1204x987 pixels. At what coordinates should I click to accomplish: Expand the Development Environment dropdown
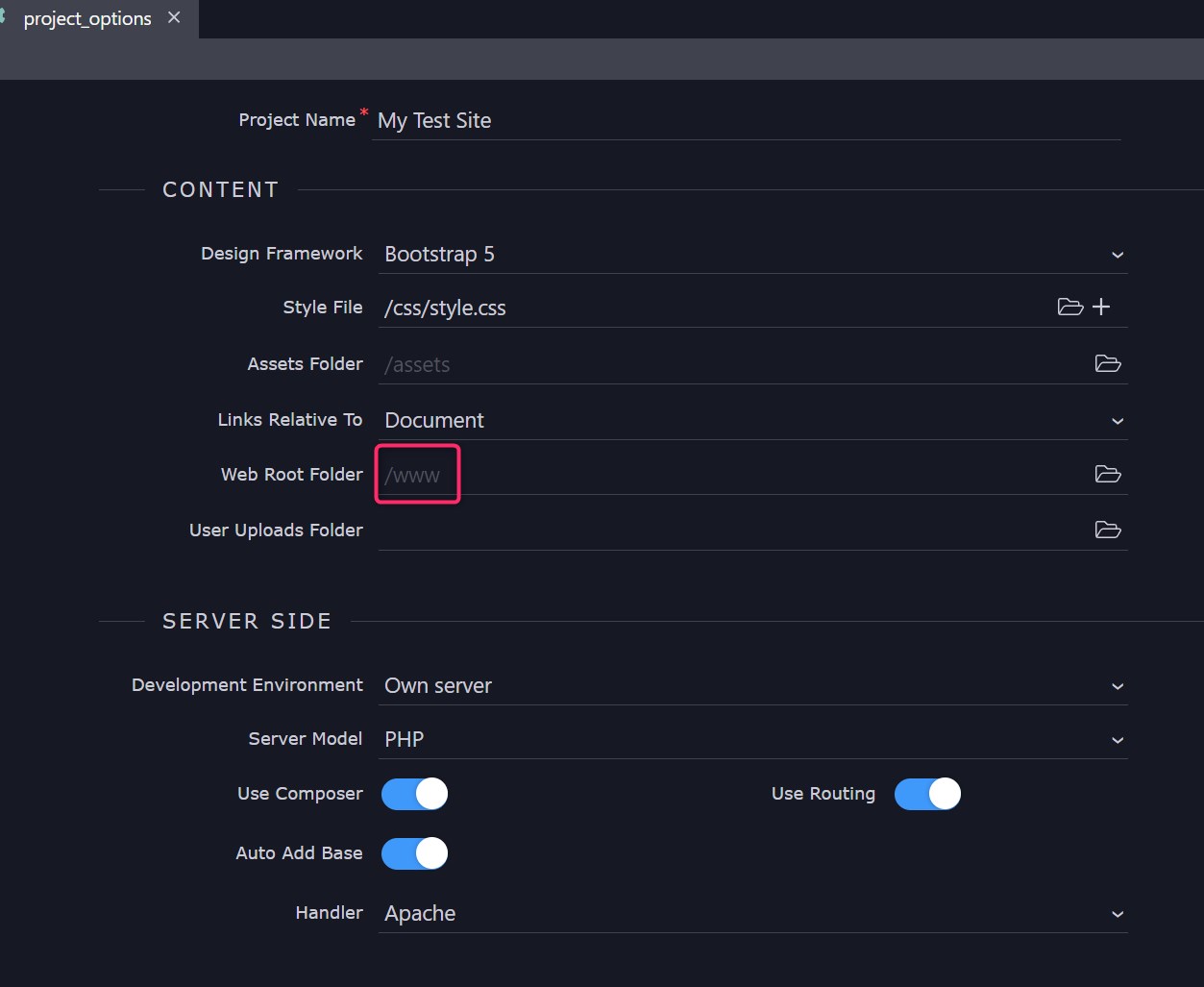click(751, 686)
